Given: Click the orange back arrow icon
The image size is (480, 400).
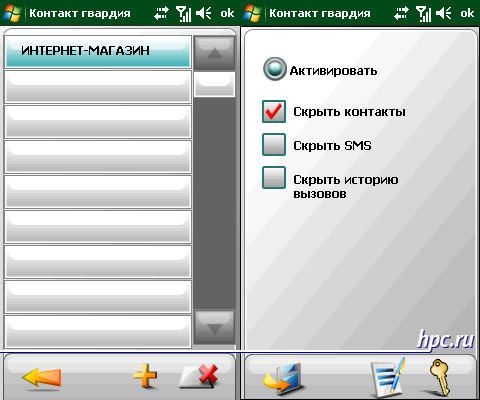Looking at the screenshot, I should tap(42, 377).
